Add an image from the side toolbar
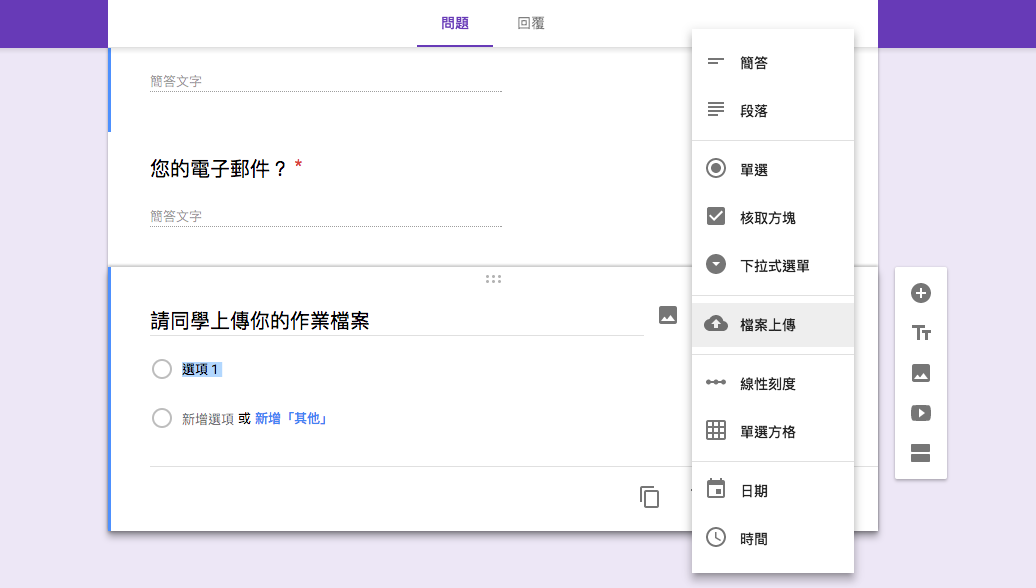Image resolution: width=1036 pixels, height=588 pixels. [x=920, y=373]
